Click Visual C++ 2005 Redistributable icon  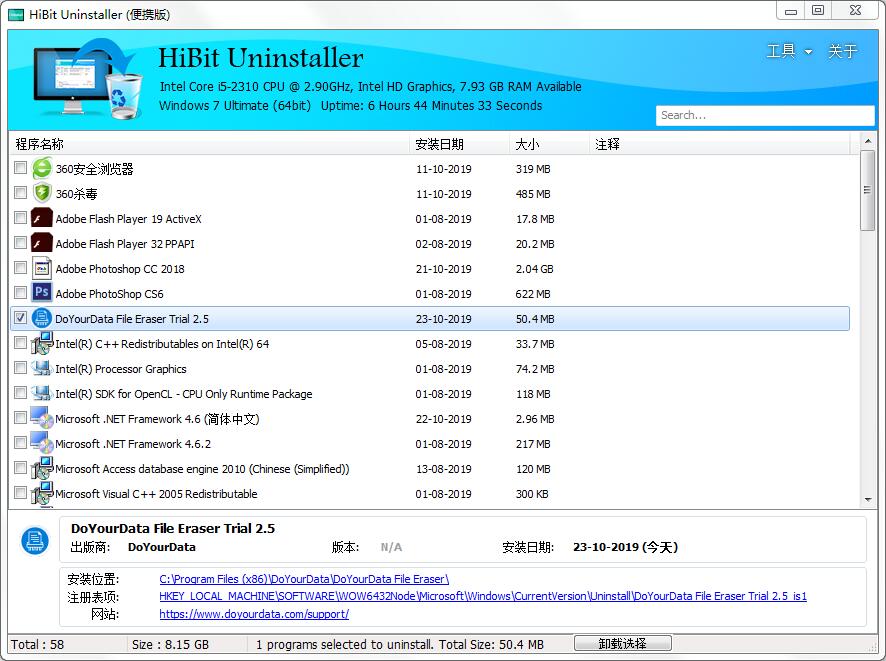(x=42, y=493)
